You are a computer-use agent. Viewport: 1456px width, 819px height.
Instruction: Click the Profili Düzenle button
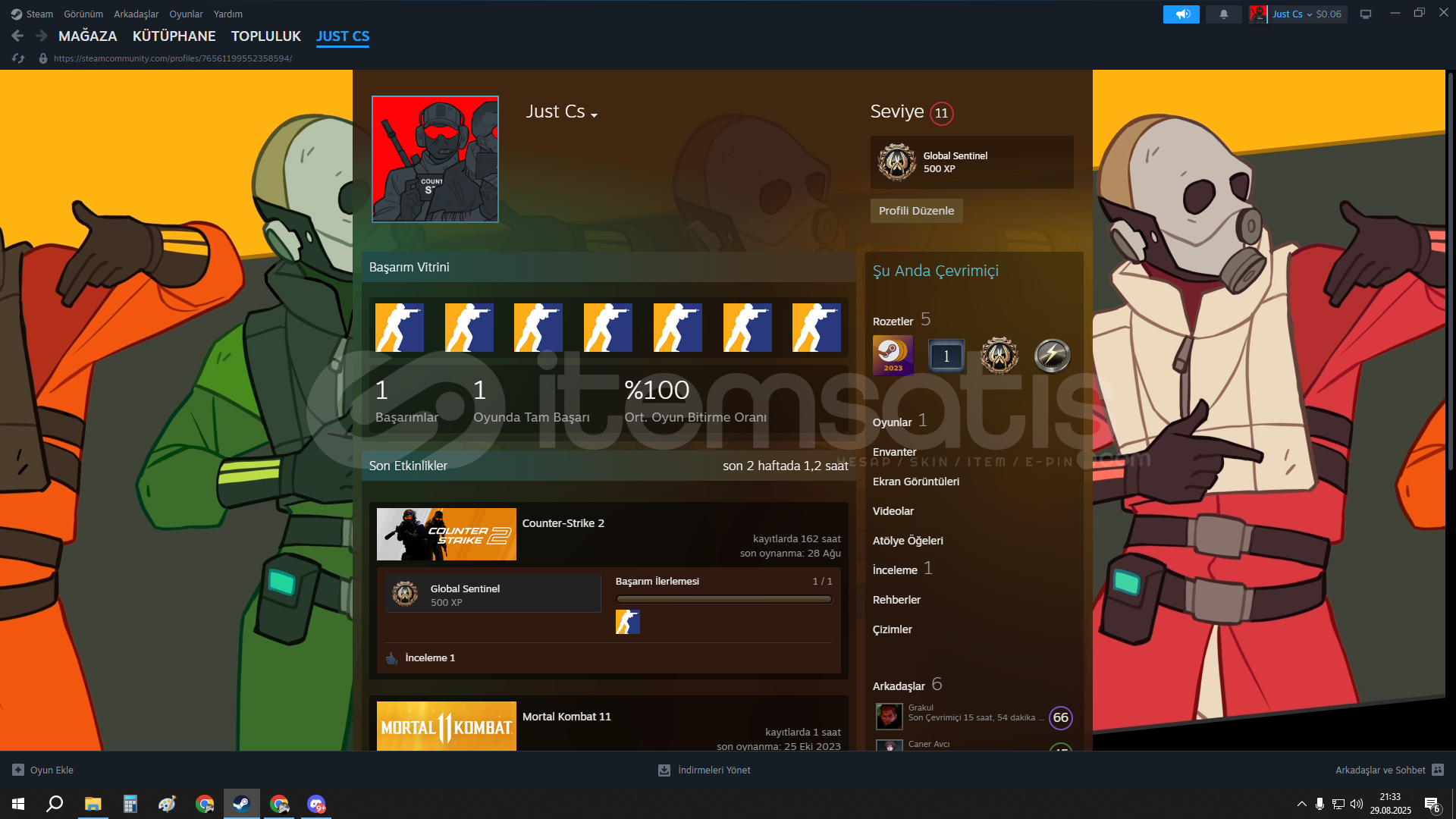[916, 211]
